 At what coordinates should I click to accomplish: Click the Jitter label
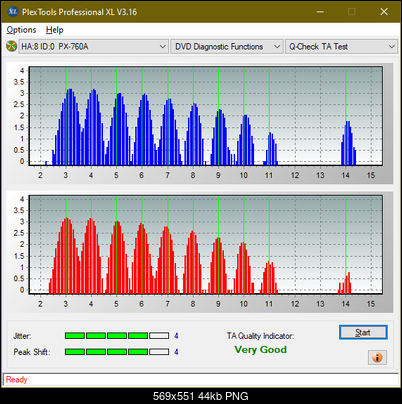(x=22, y=336)
